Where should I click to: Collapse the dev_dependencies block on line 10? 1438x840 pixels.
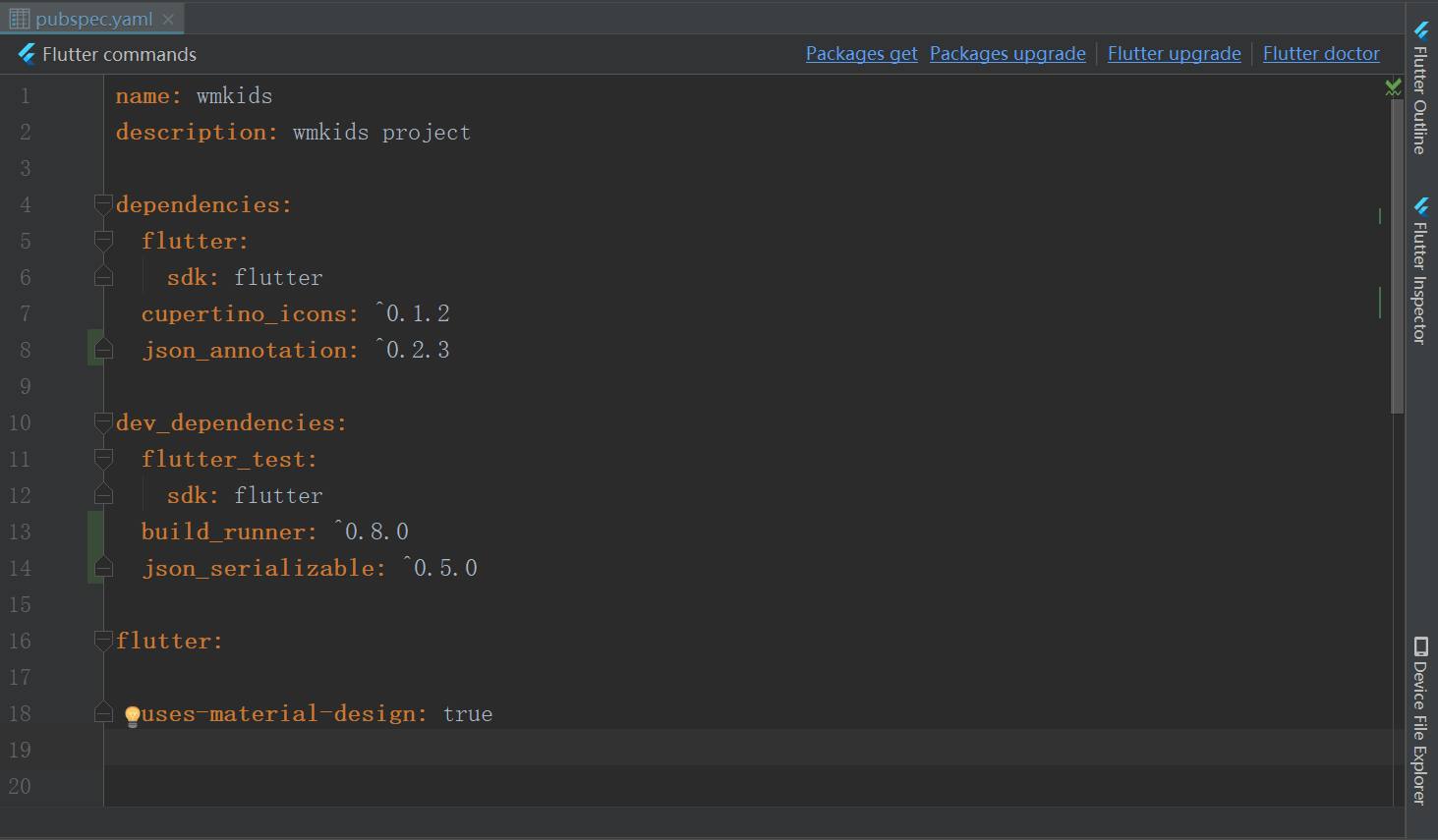[103, 422]
